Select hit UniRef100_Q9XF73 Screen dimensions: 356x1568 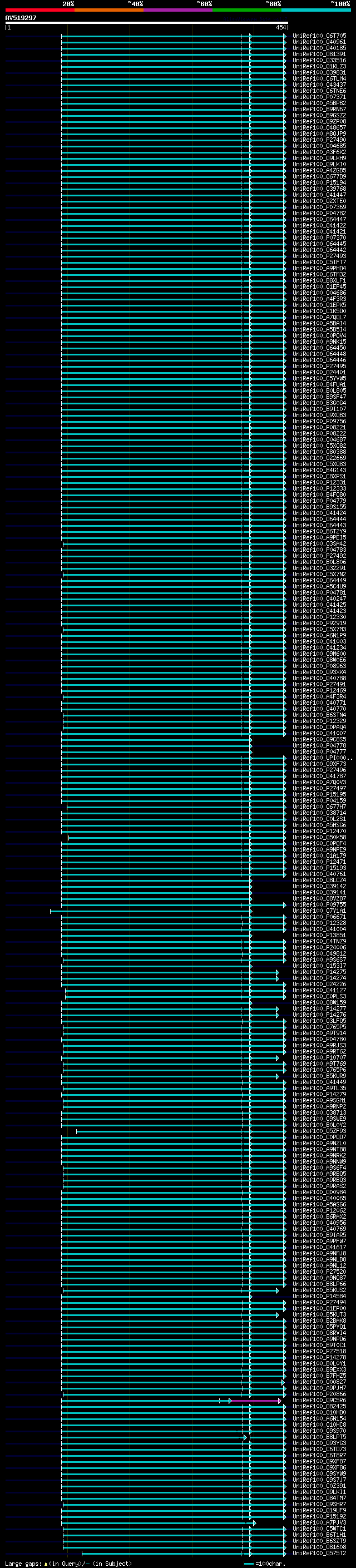tap(319, 764)
